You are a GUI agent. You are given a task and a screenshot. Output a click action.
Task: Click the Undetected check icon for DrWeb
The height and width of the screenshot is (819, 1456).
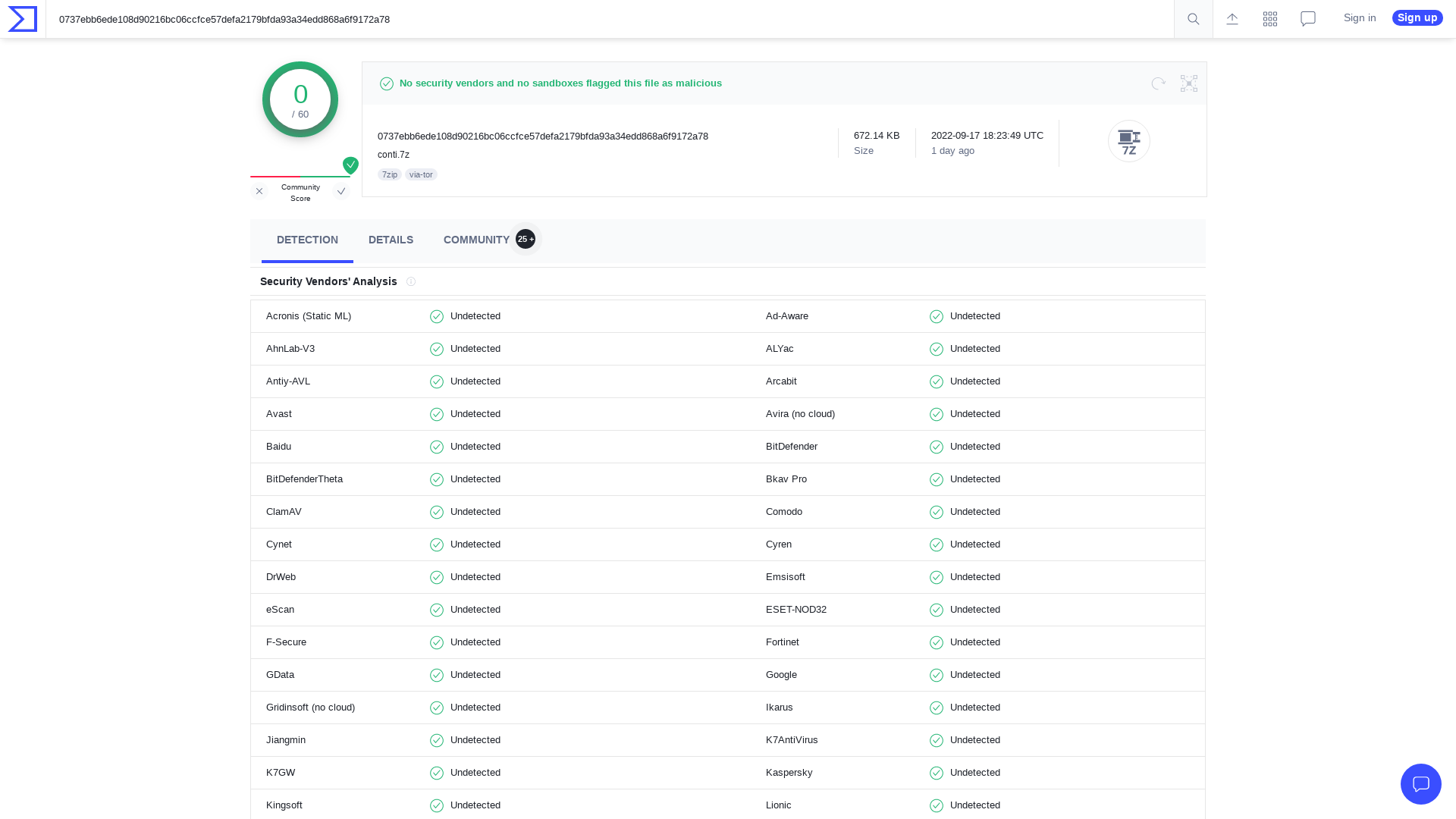(437, 577)
